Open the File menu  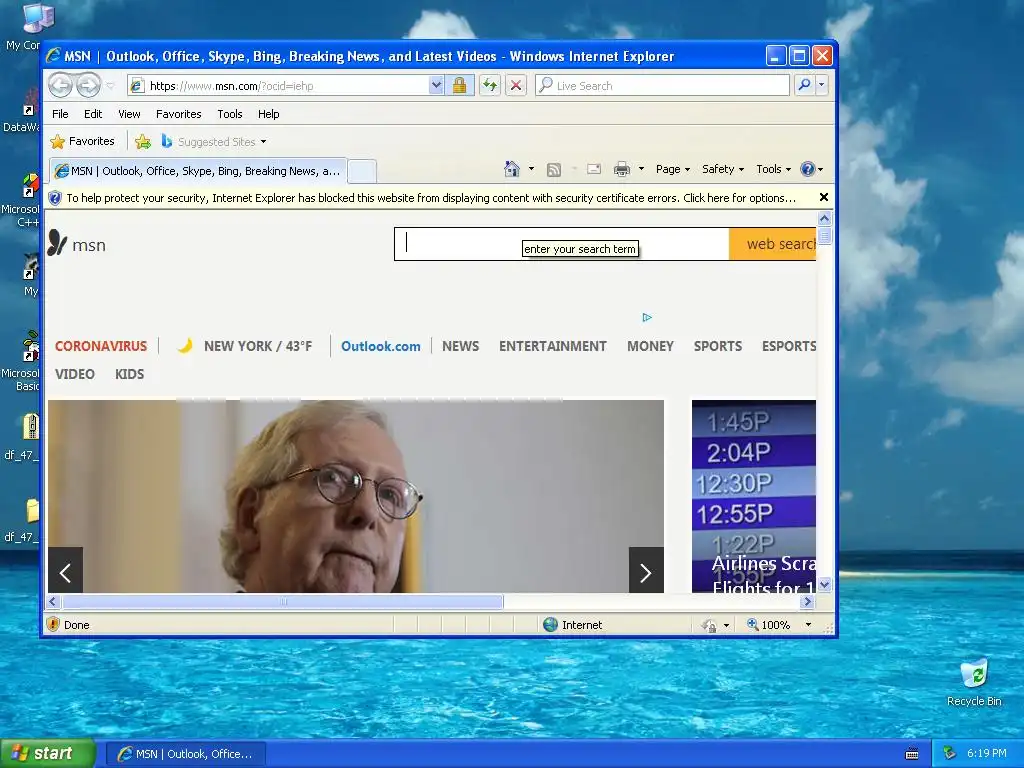point(60,114)
